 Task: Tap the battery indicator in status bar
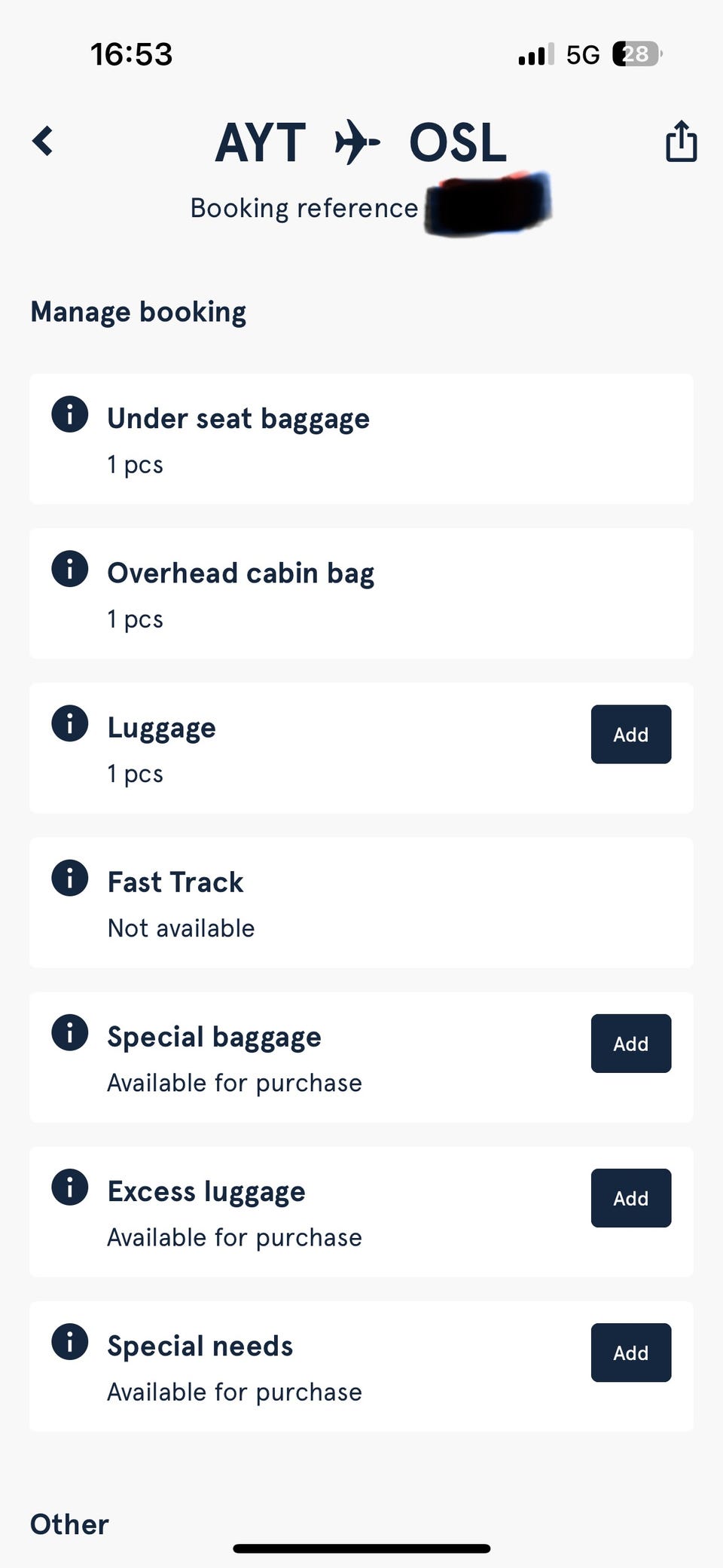coord(636,54)
